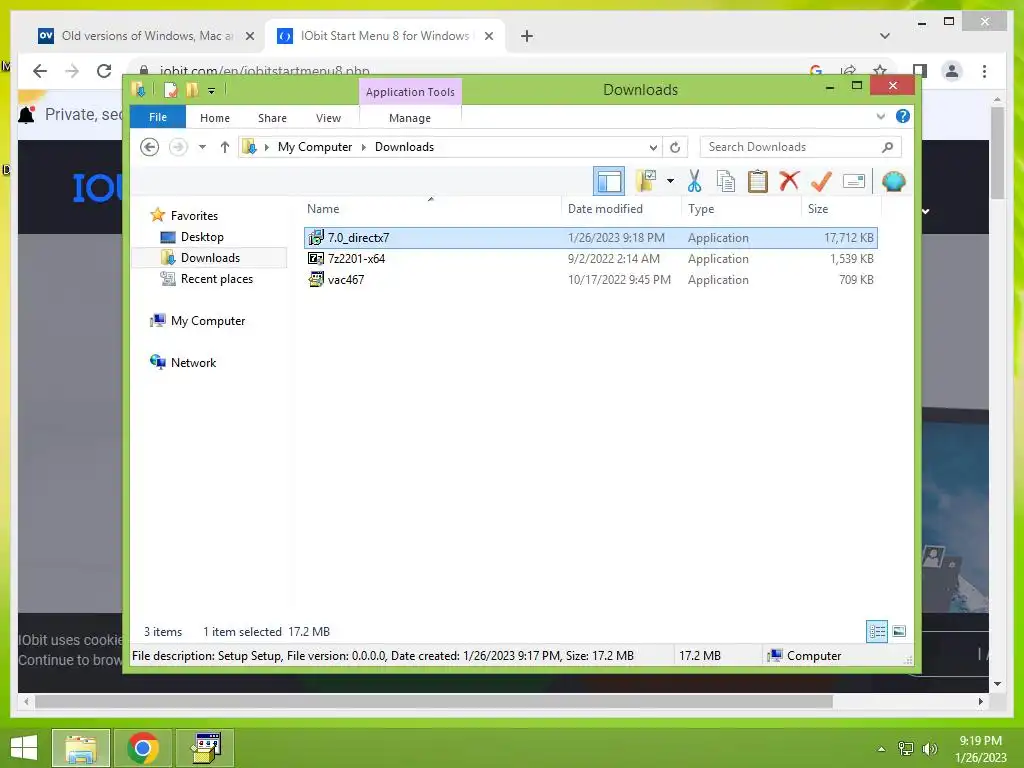Sort files by Name column
1024x768 pixels.
click(432, 209)
